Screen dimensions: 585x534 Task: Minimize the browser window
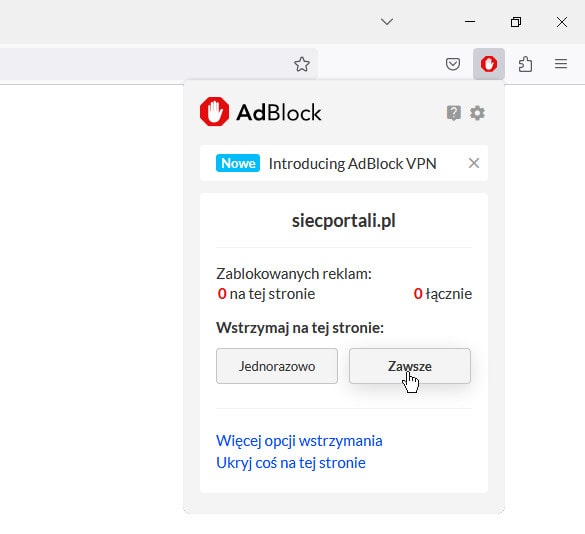coord(470,22)
